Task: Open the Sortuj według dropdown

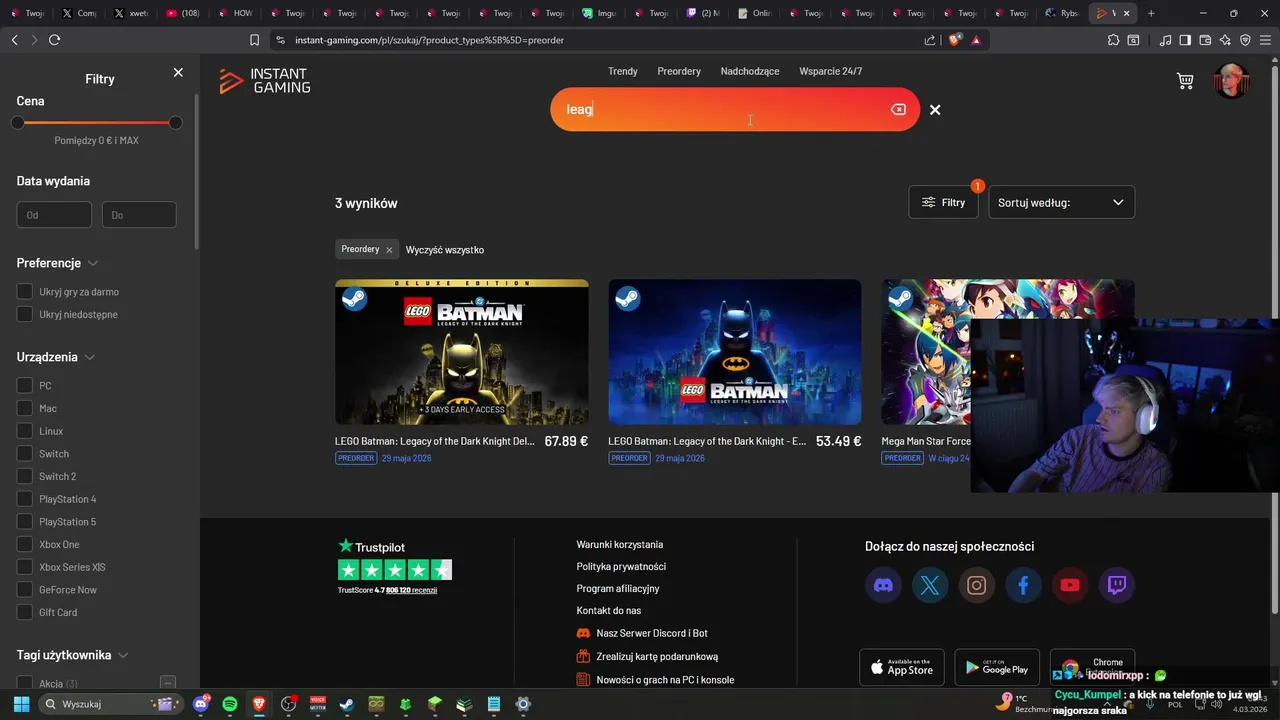Action: (1061, 202)
